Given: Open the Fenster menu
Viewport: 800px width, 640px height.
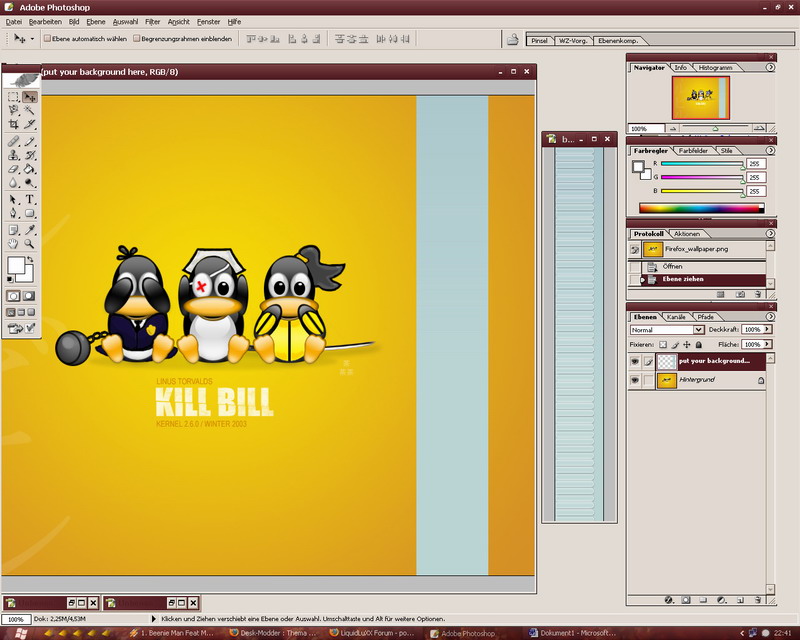Looking at the screenshot, I should pyautogui.click(x=209, y=22).
